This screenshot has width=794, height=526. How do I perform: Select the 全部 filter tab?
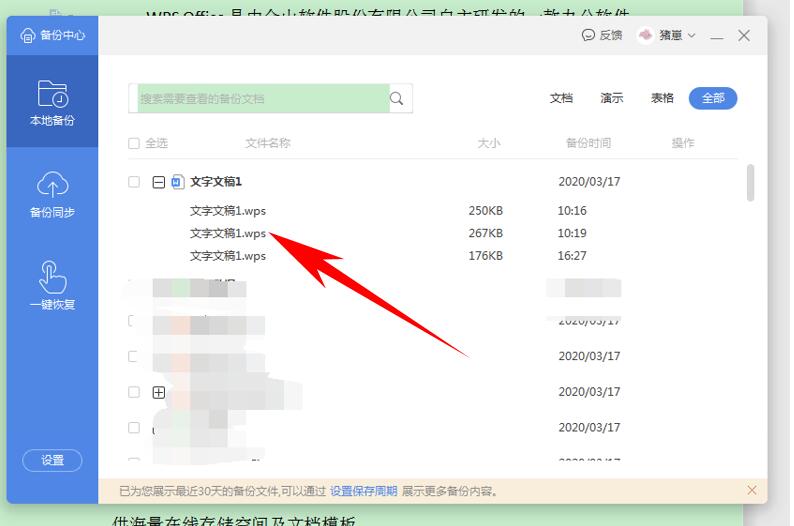tap(712, 98)
